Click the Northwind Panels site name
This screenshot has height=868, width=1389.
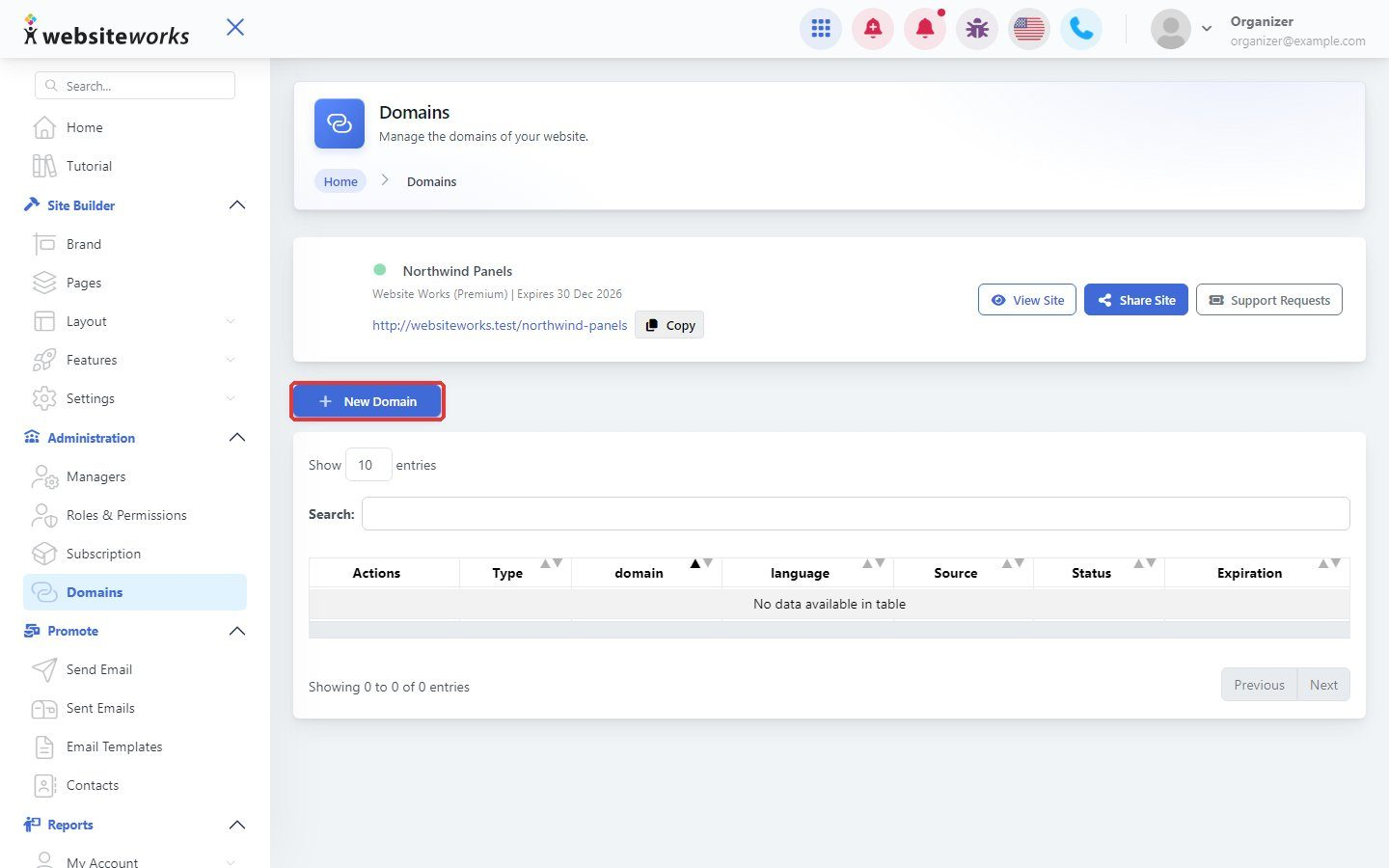[457, 271]
